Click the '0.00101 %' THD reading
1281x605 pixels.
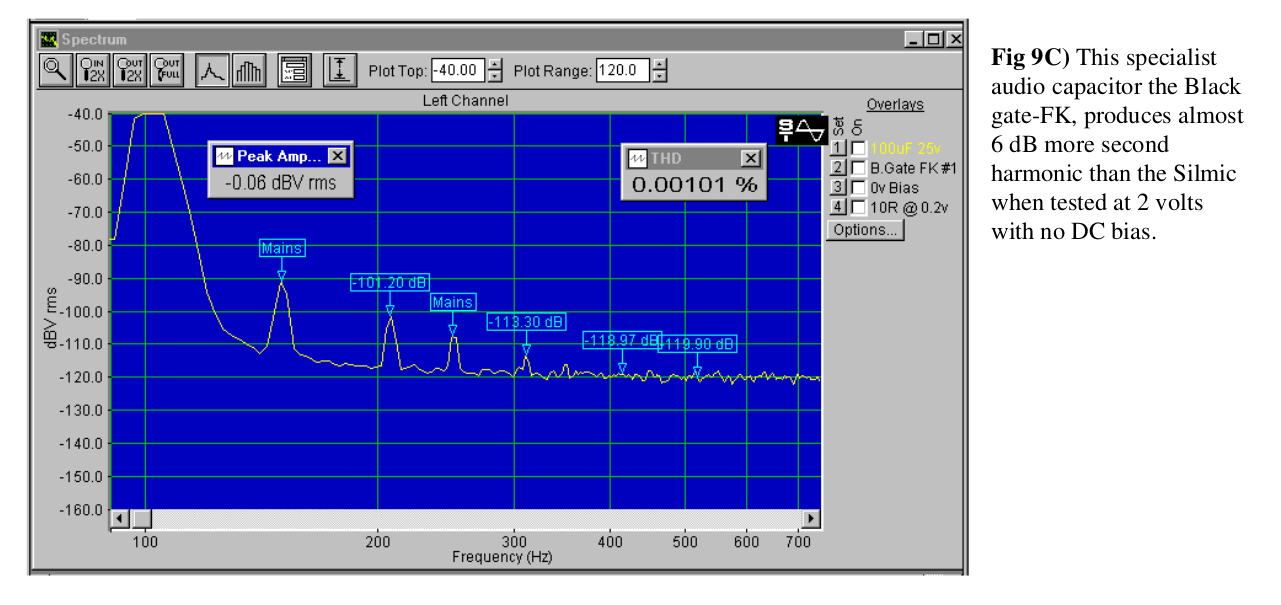(x=695, y=185)
